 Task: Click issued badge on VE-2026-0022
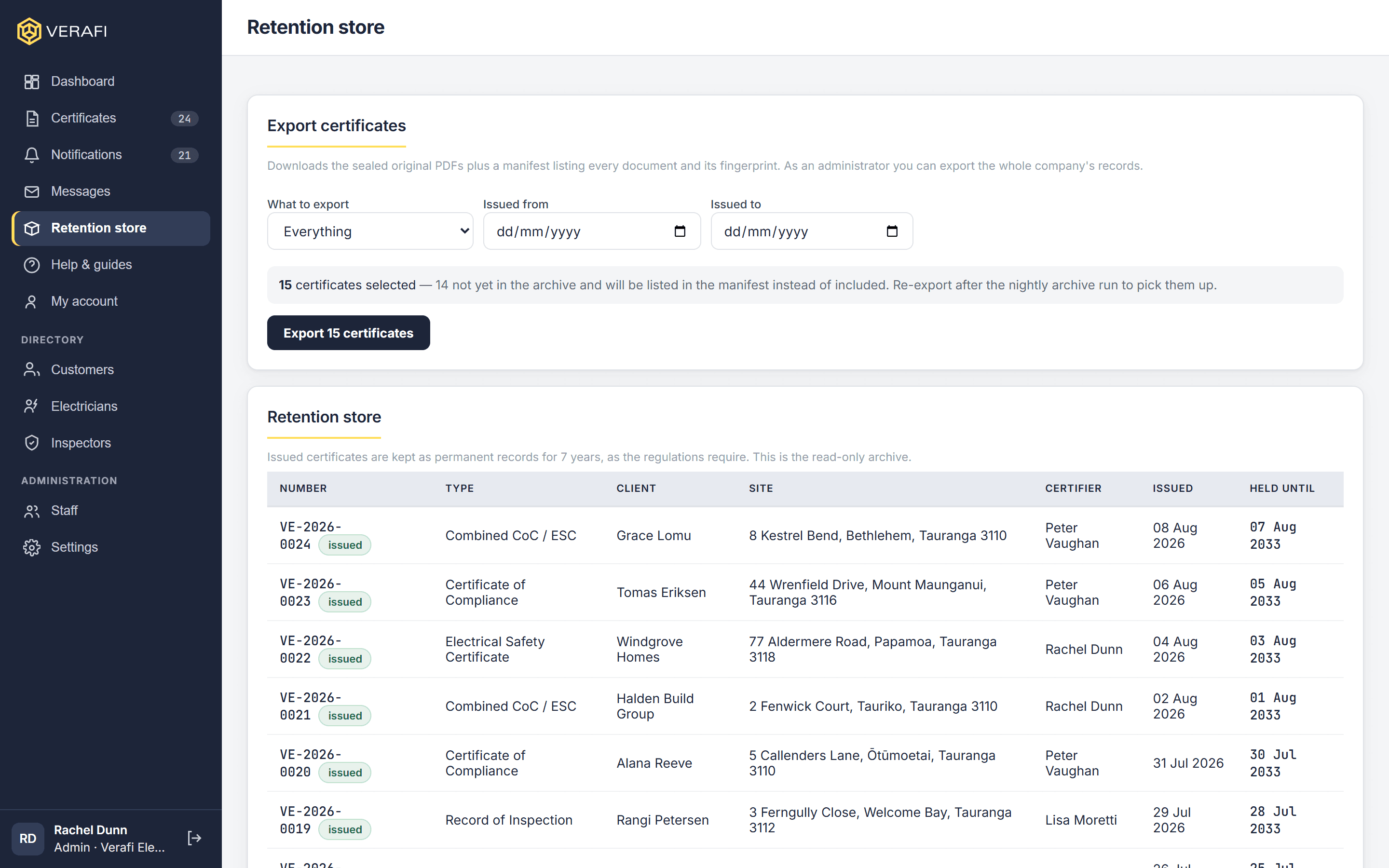(345, 659)
